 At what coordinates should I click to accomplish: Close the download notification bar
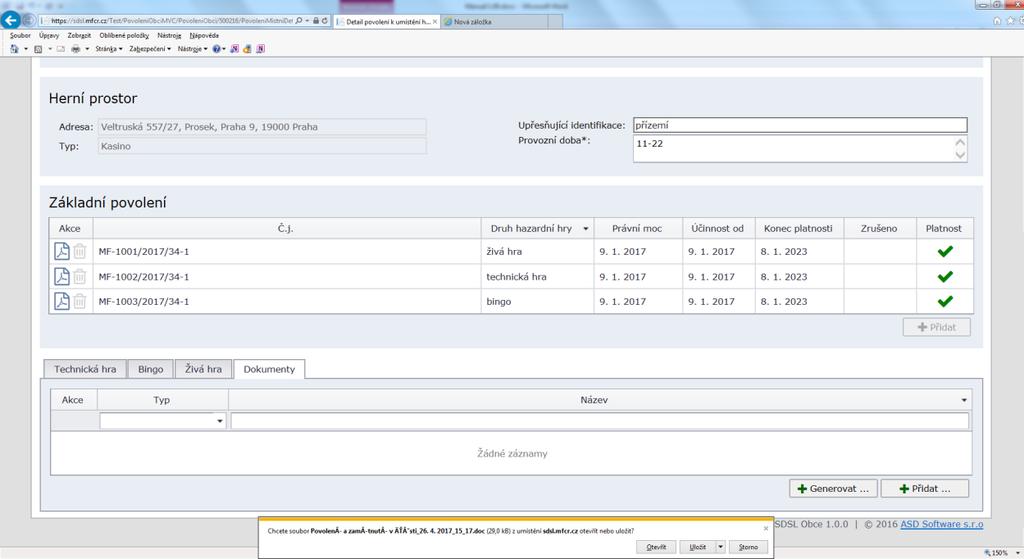coord(766,528)
